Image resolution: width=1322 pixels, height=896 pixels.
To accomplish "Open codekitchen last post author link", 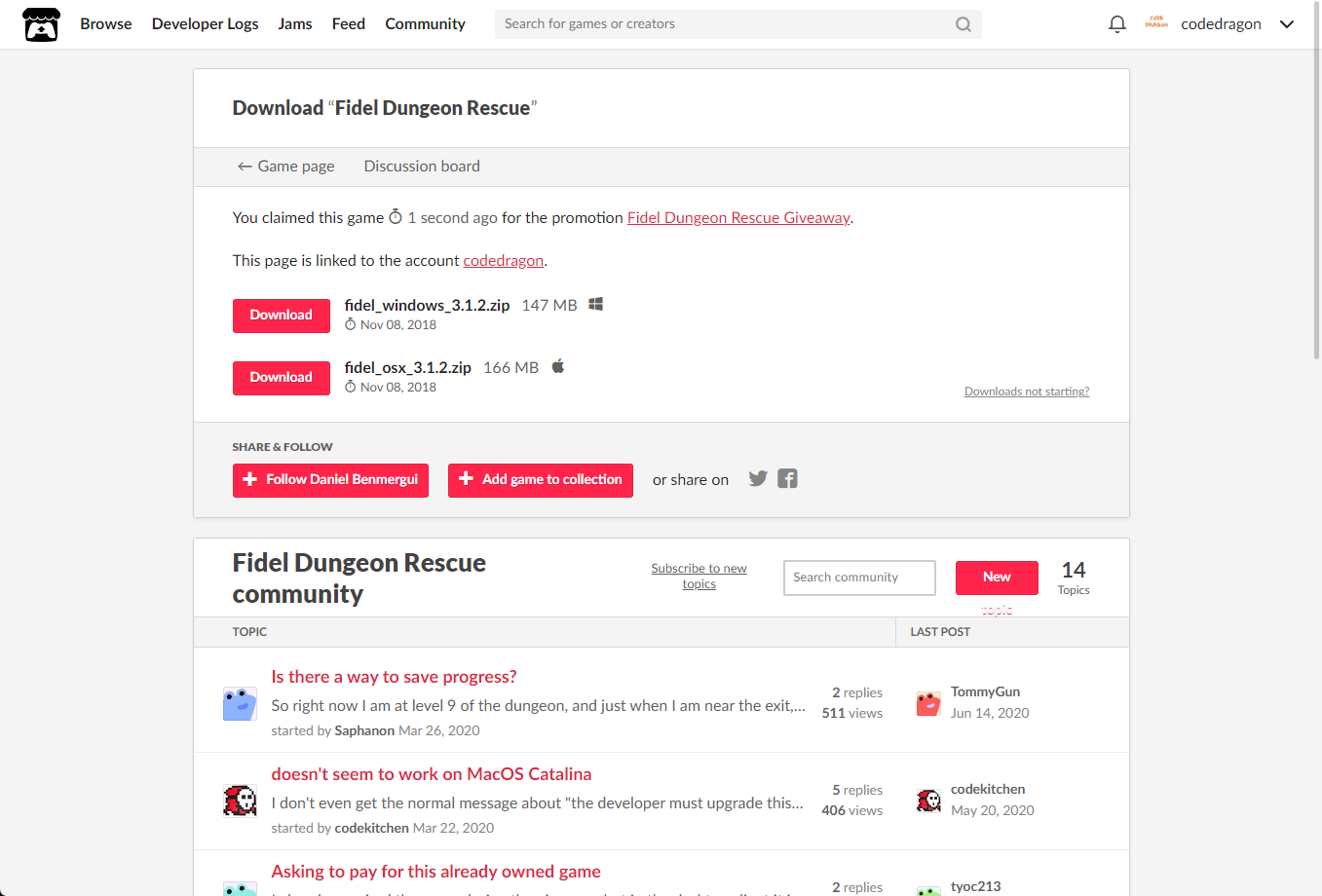I will [x=988, y=789].
